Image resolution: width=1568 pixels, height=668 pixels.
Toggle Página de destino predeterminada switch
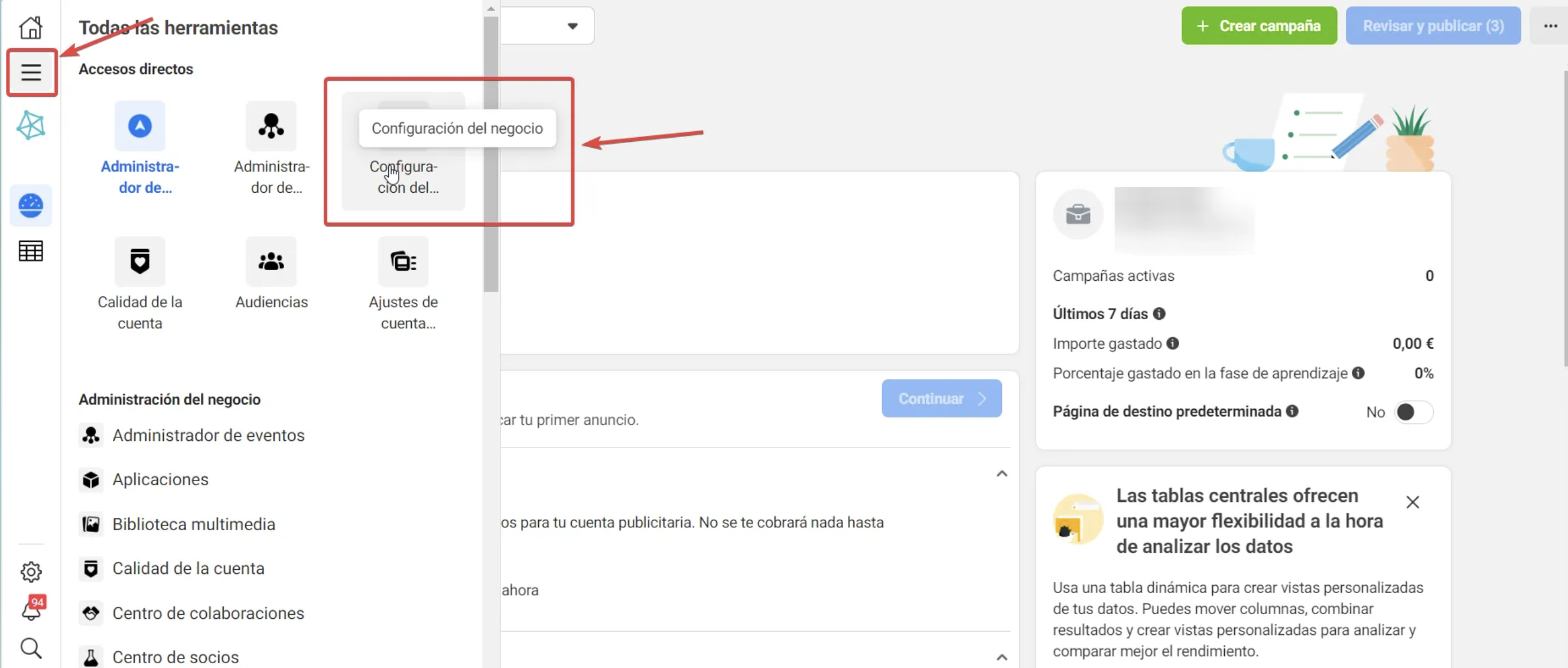pyautogui.click(x=1413, y=412)
